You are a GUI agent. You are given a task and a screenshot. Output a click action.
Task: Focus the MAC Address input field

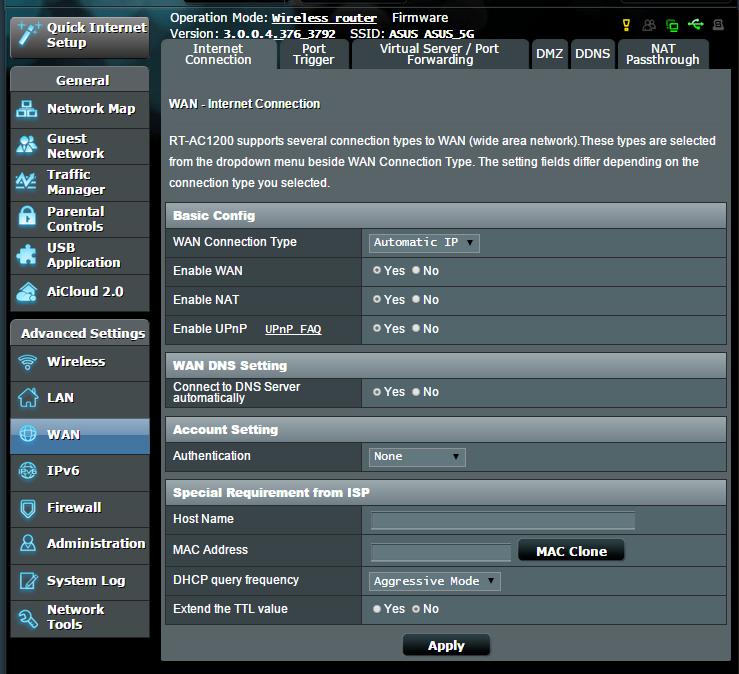[441, 552]
